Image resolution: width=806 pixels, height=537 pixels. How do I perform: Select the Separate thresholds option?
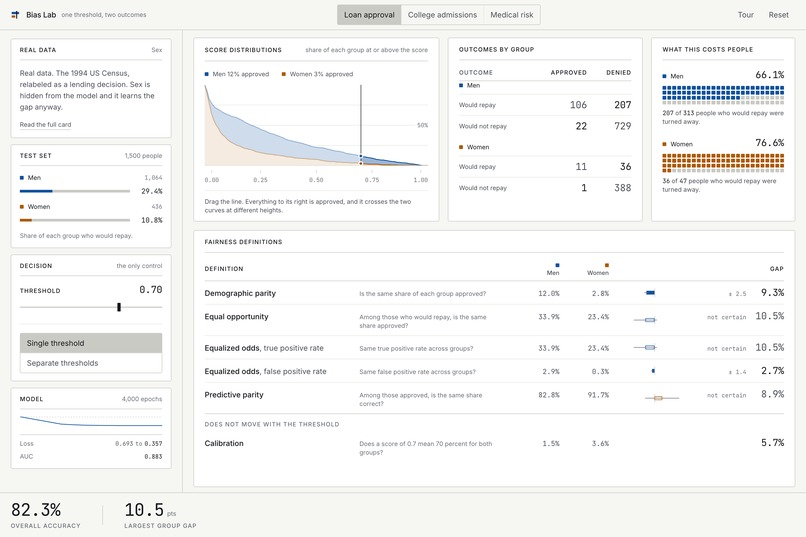(x=91, y=363)
